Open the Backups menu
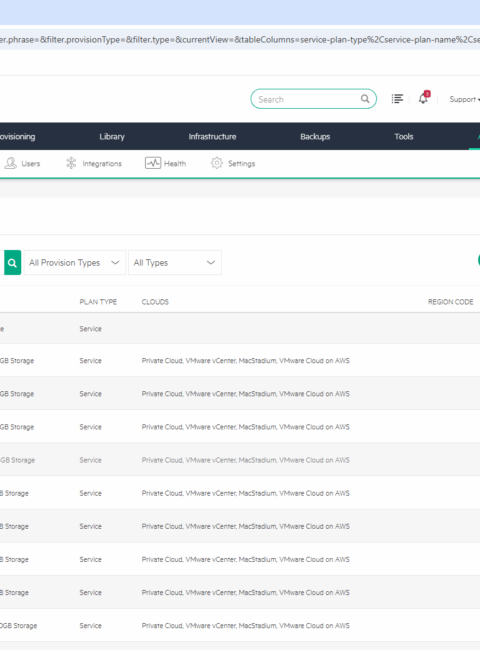This screenshot has height=650, width=480. 315,136
